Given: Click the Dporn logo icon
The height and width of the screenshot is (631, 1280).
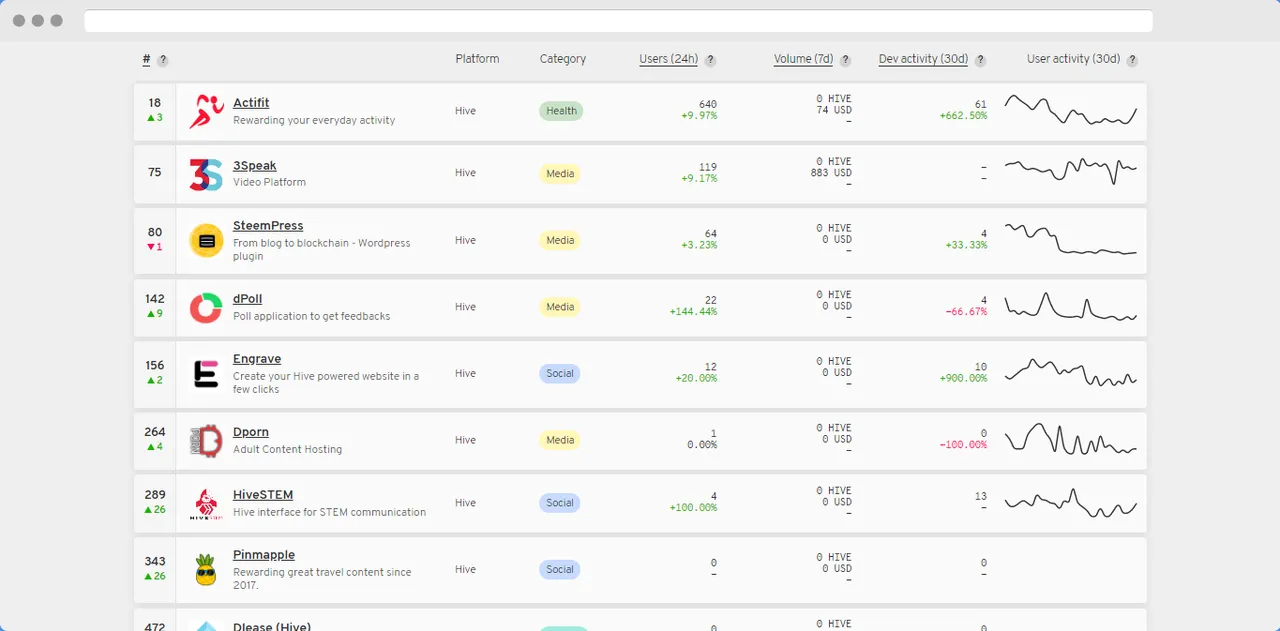Looking at the screenshot, I should pyautogui.click(x=206, y=441).
